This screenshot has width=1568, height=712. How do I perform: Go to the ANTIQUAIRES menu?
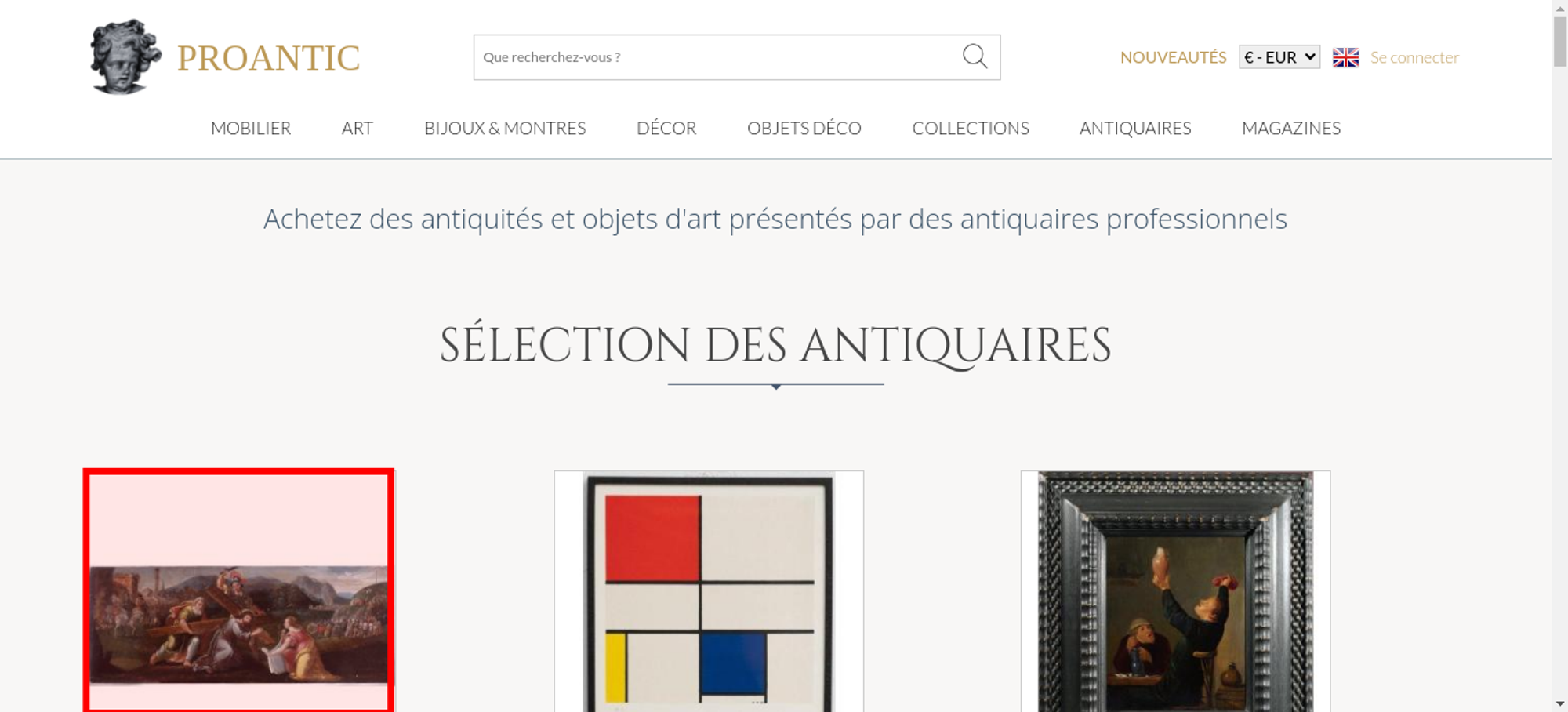1135,128
